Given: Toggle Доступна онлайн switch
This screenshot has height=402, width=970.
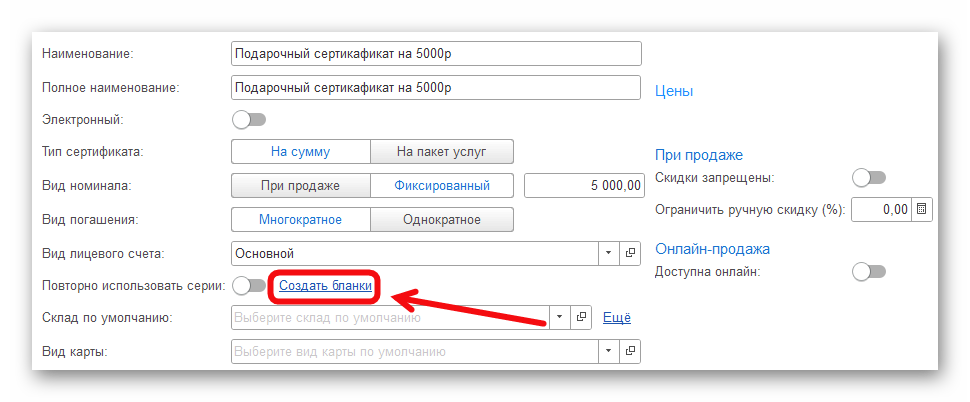Looking at the screenshot, I should (869, 272).
